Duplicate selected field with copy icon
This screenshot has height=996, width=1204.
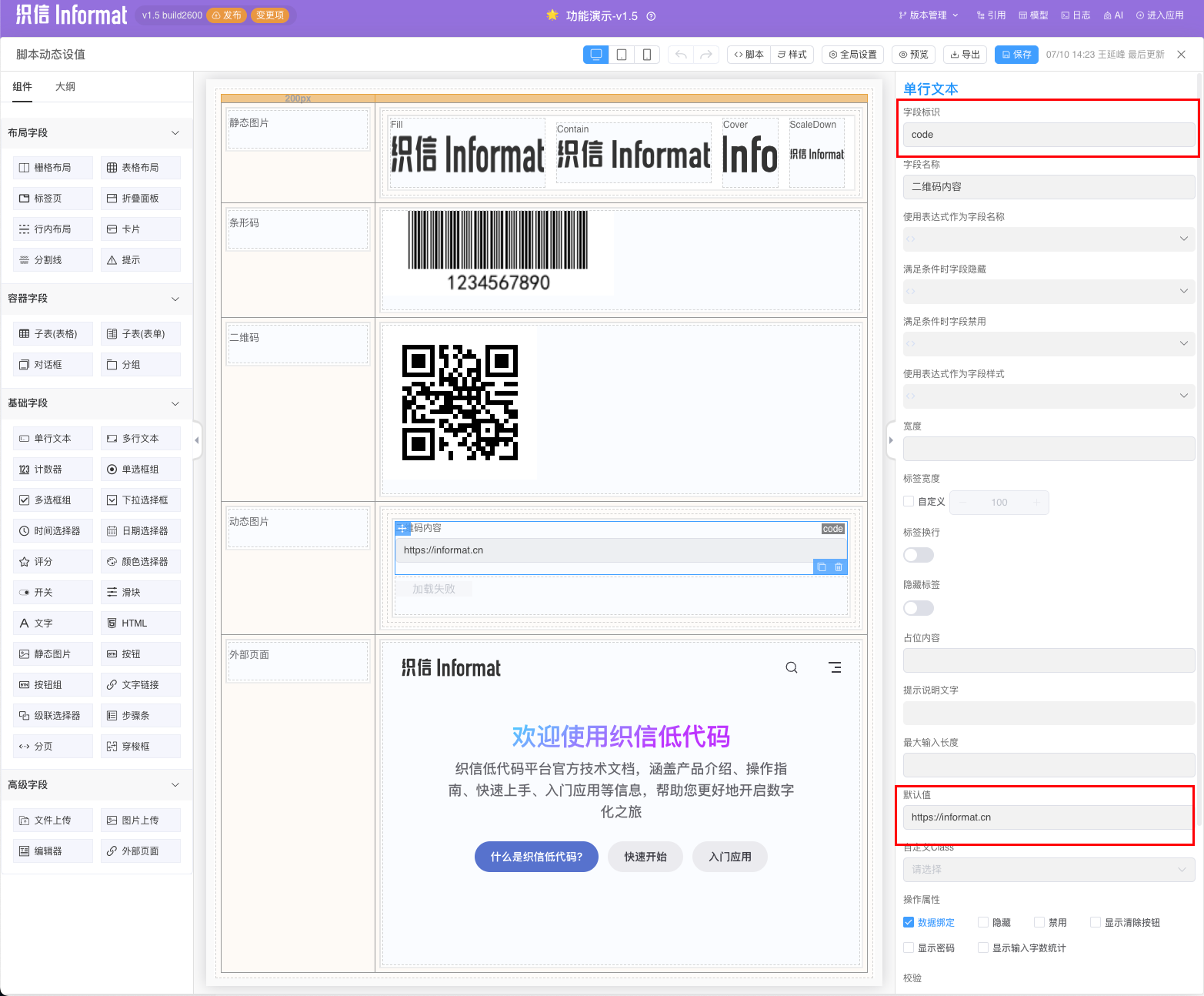point(822,567)
